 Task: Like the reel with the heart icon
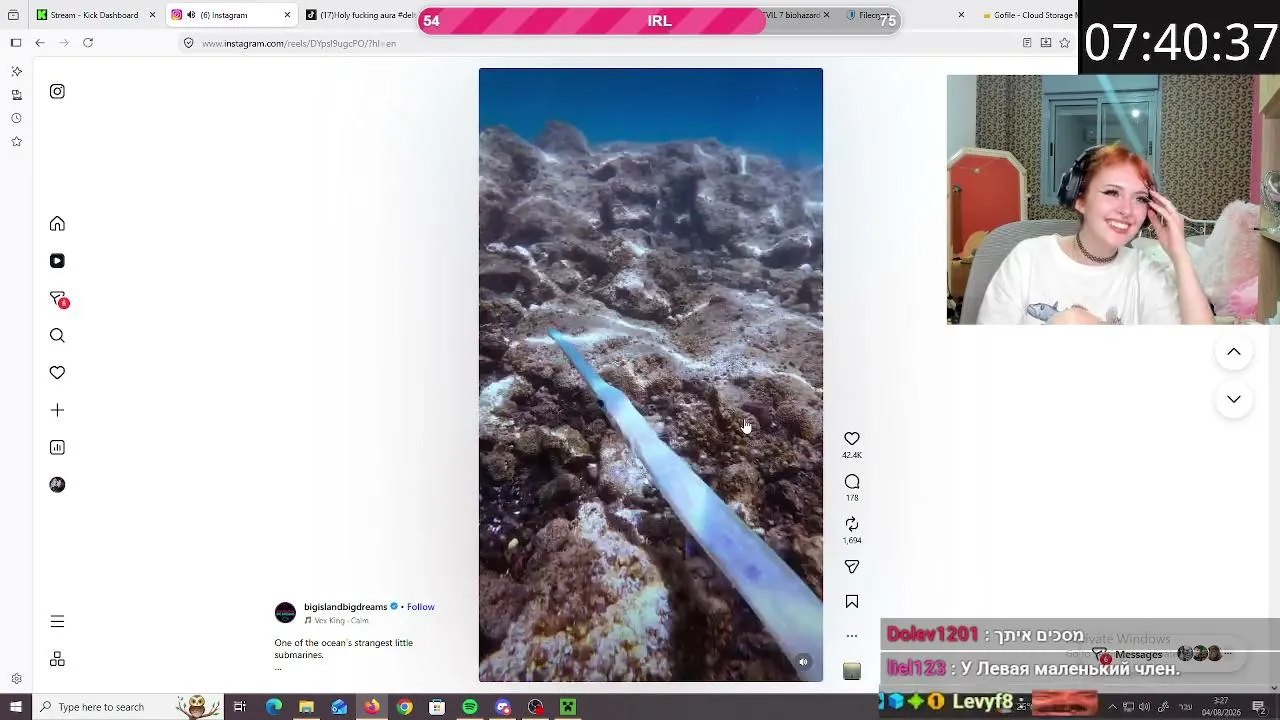click(x=852, y=439)
